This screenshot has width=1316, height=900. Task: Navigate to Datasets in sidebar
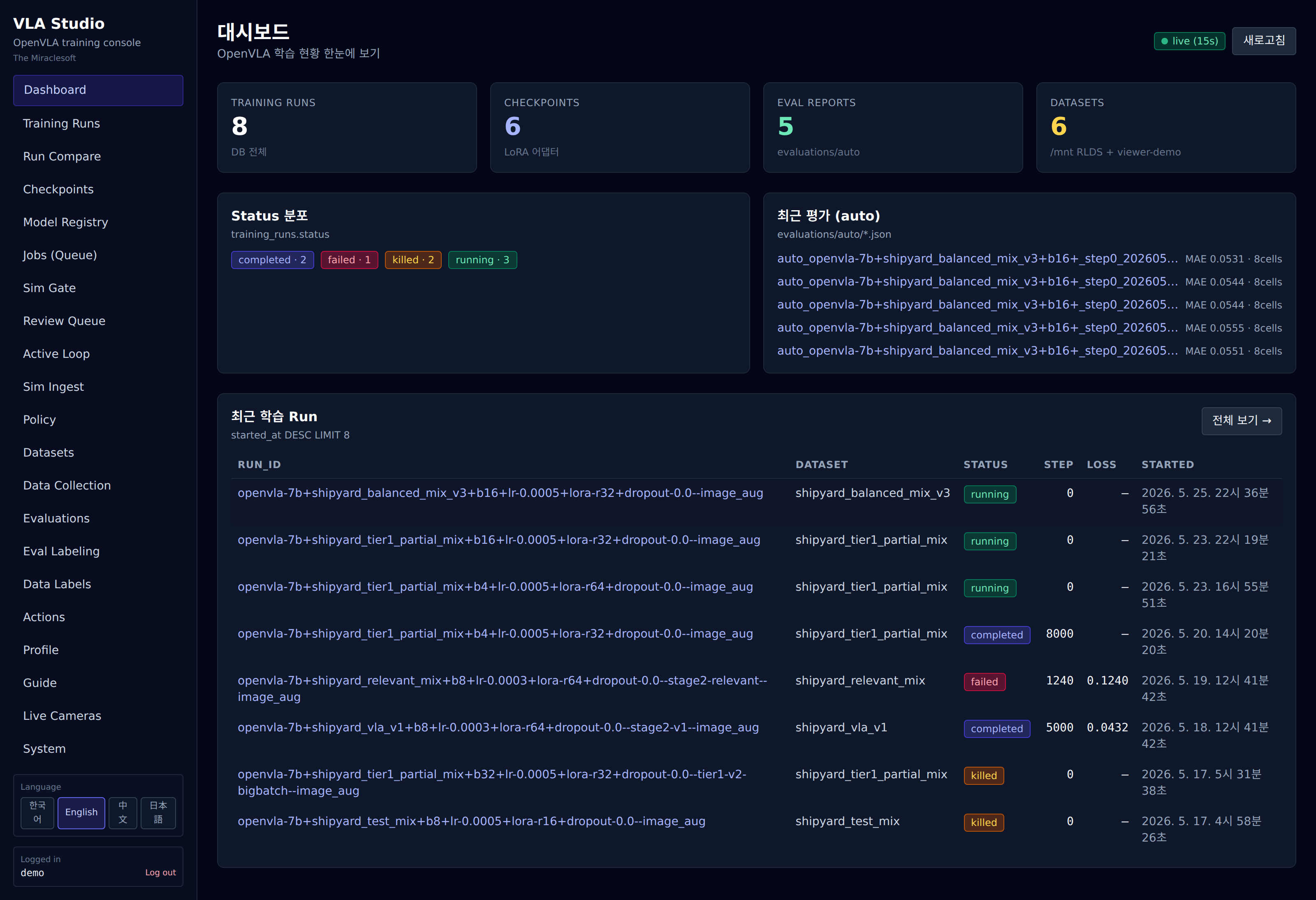click(x=98, y=452)
